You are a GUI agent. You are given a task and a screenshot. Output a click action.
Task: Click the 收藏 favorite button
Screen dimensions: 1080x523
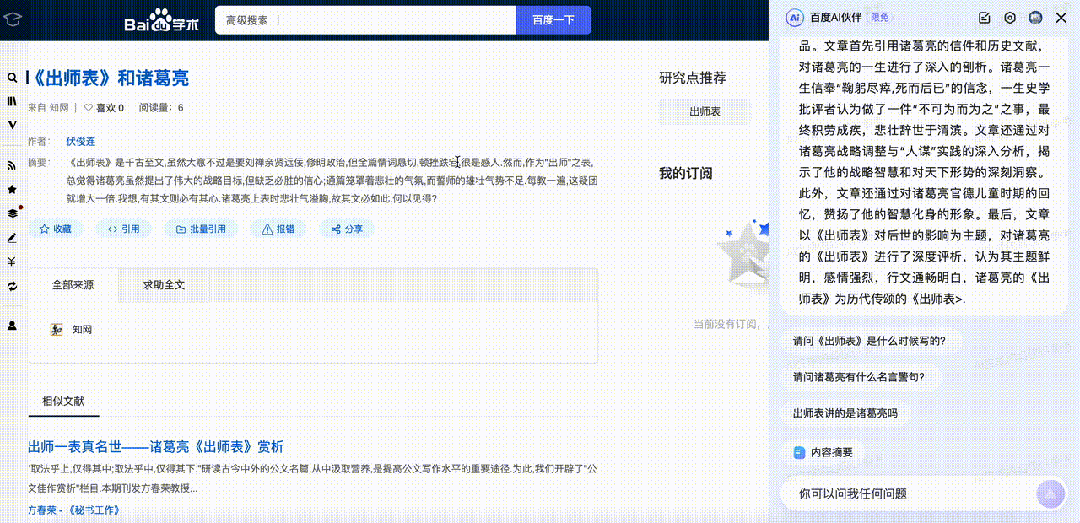pyautogui.click(x=55, y=229)
